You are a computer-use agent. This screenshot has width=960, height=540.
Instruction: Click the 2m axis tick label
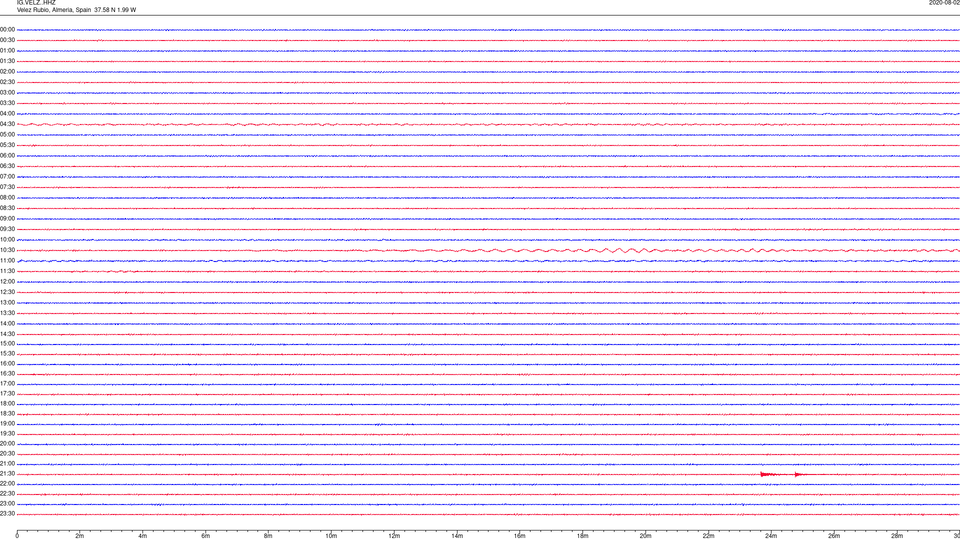coord(80,536)
